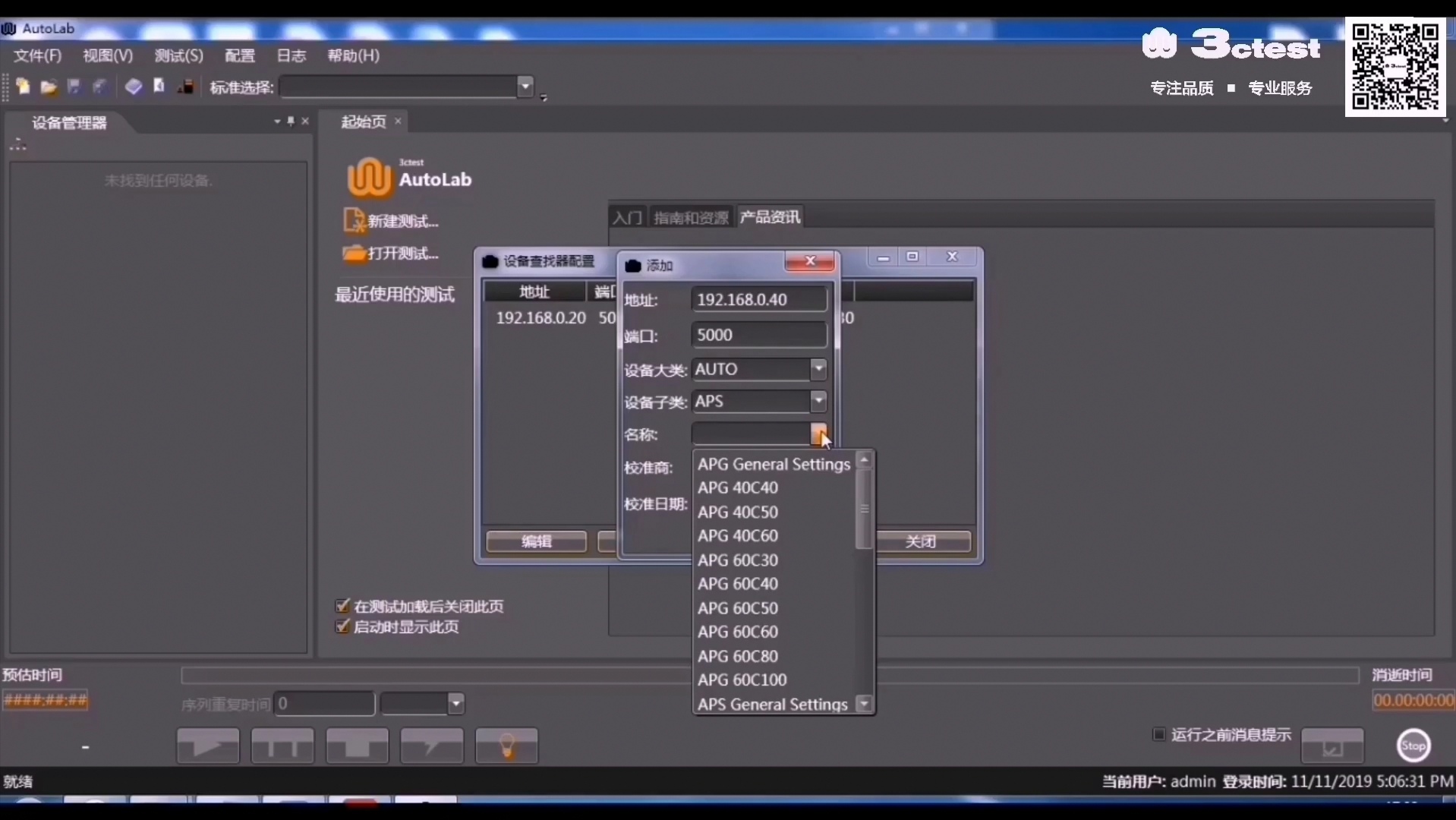Switch to the 产品资讯 tab
1456x820 pixels.
[771, 217]
